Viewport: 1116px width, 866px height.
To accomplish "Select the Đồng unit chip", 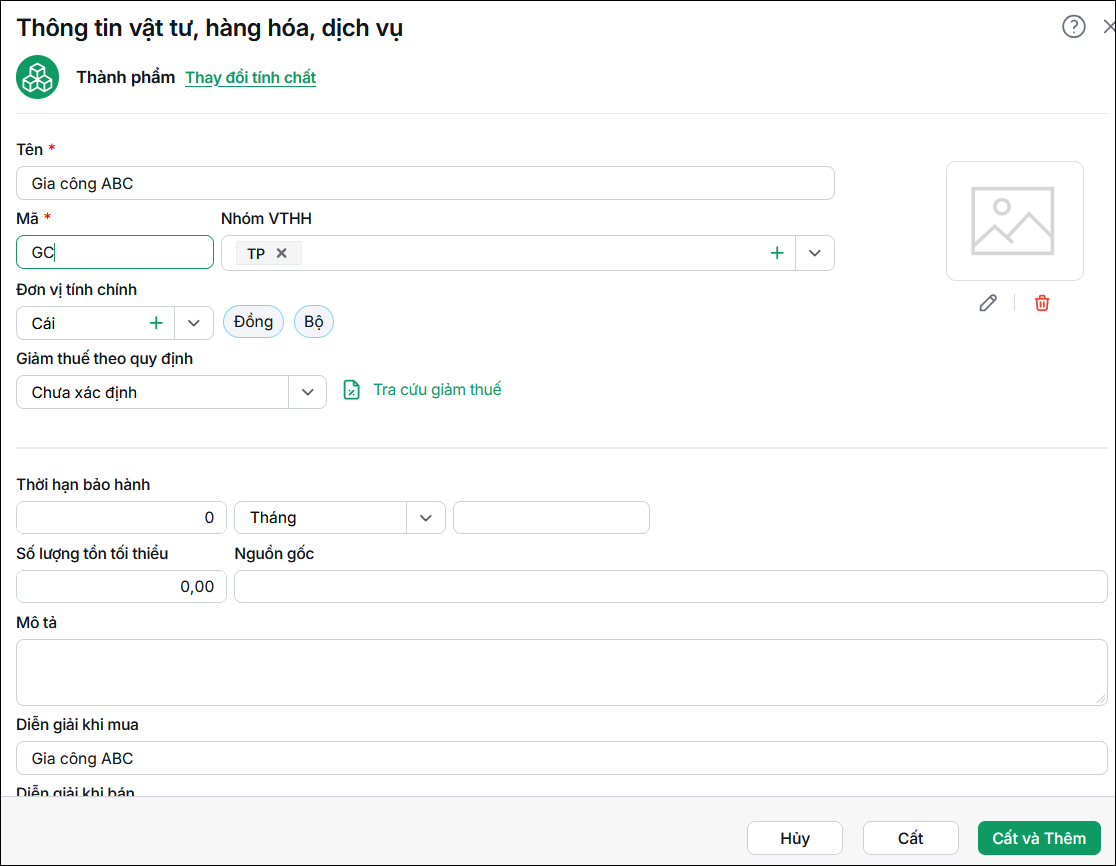I will tap(253, 322).
